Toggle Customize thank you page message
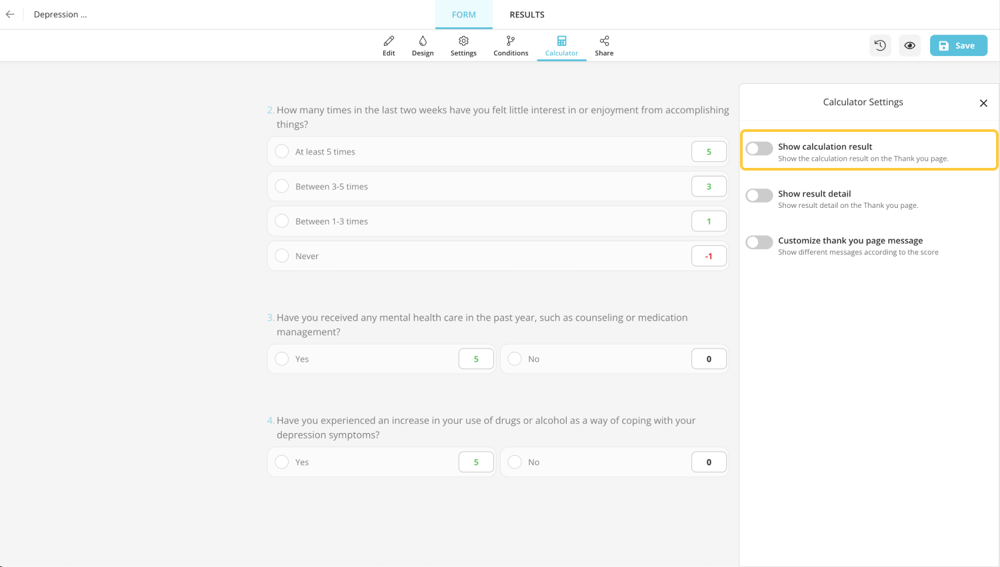The height and width of the screenshot is (567, 1000). tap(759, 242)
